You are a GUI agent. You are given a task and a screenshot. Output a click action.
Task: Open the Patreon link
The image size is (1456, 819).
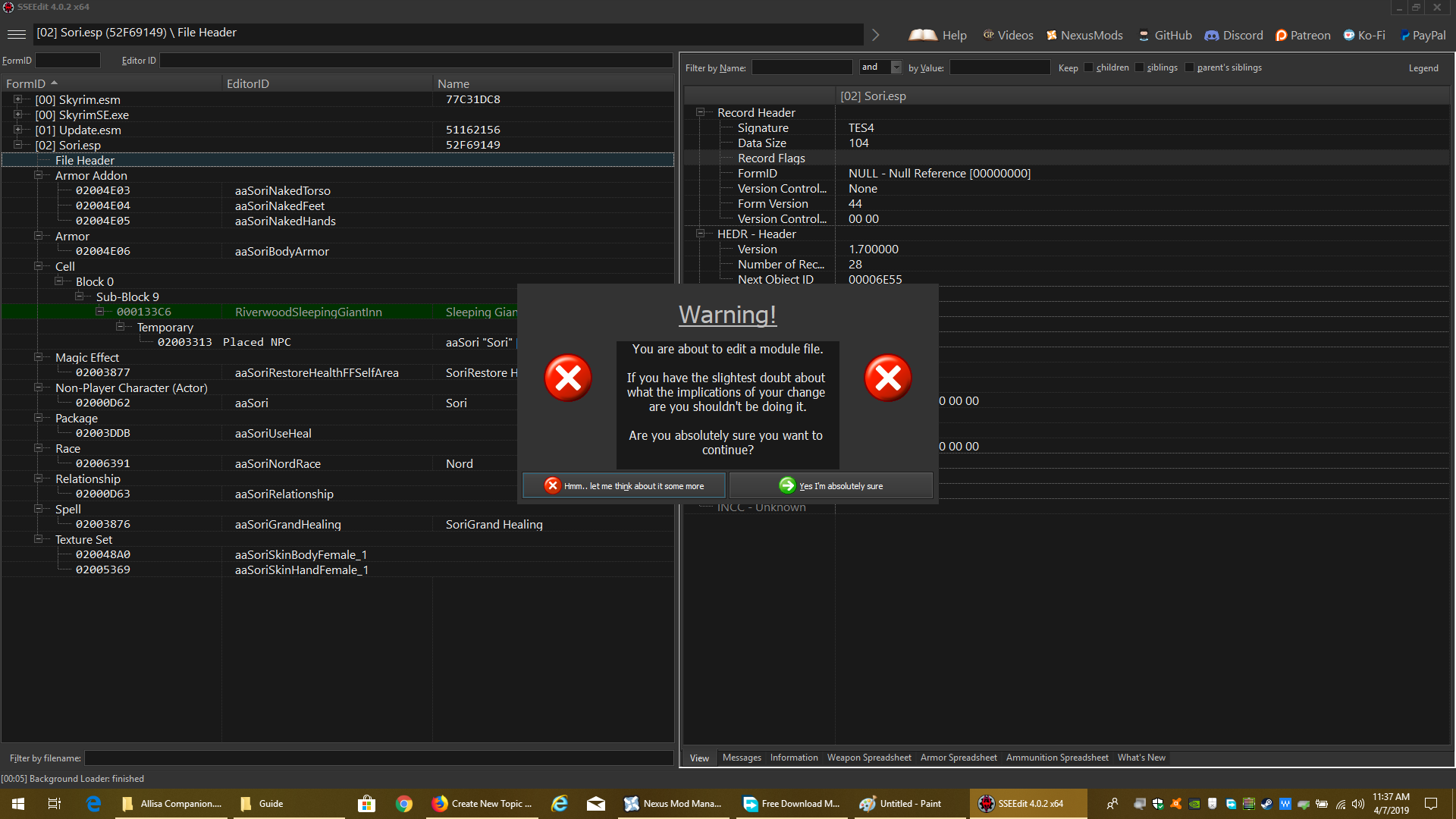click(x=1303, y=35)
